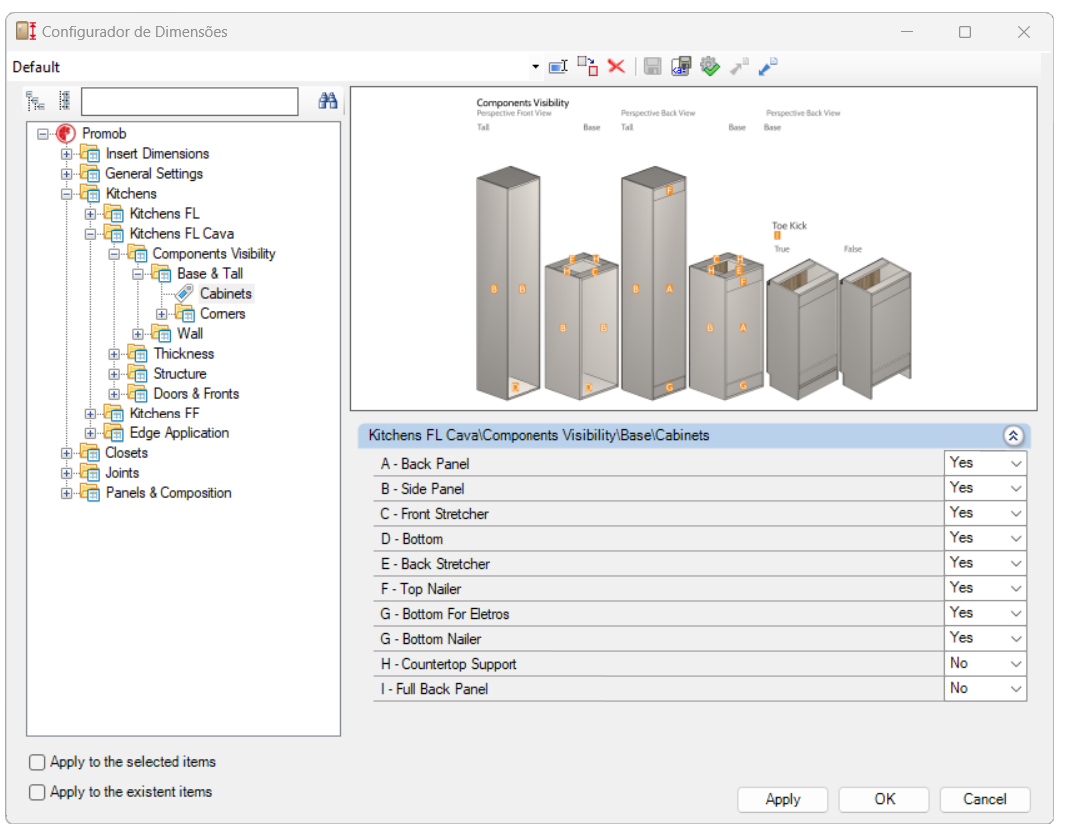1075x840 pixels.
Task: Click the G - Bottom Nailer property label
Action: pyautogui.click(x=431, y=639)
